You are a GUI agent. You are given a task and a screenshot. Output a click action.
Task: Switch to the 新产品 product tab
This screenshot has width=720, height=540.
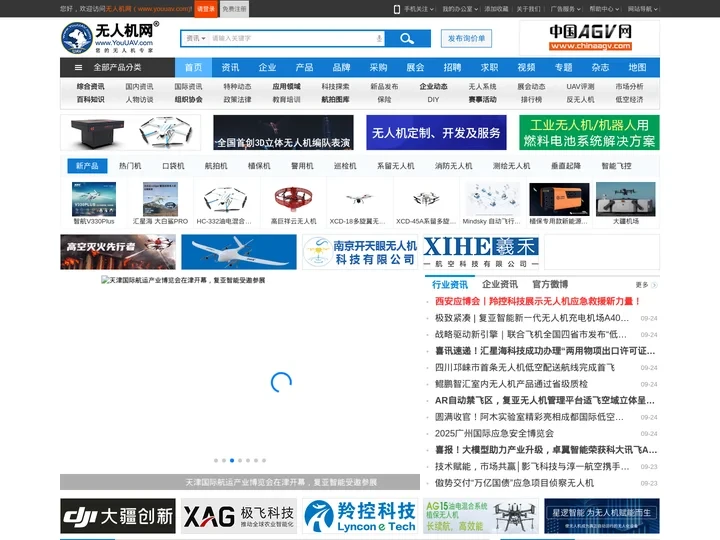coord(87,166)
